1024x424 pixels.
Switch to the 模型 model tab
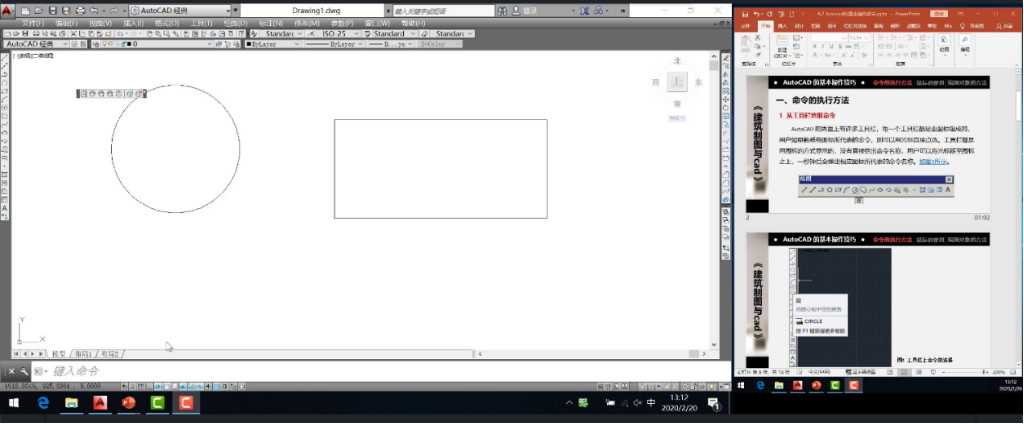pos(58,354)
